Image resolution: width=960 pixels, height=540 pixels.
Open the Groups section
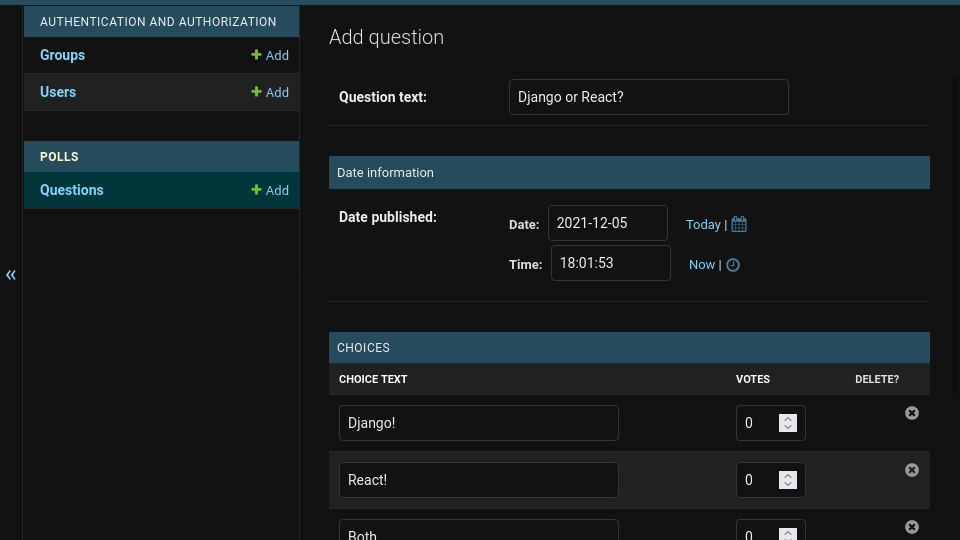click(x=62, y=55)
